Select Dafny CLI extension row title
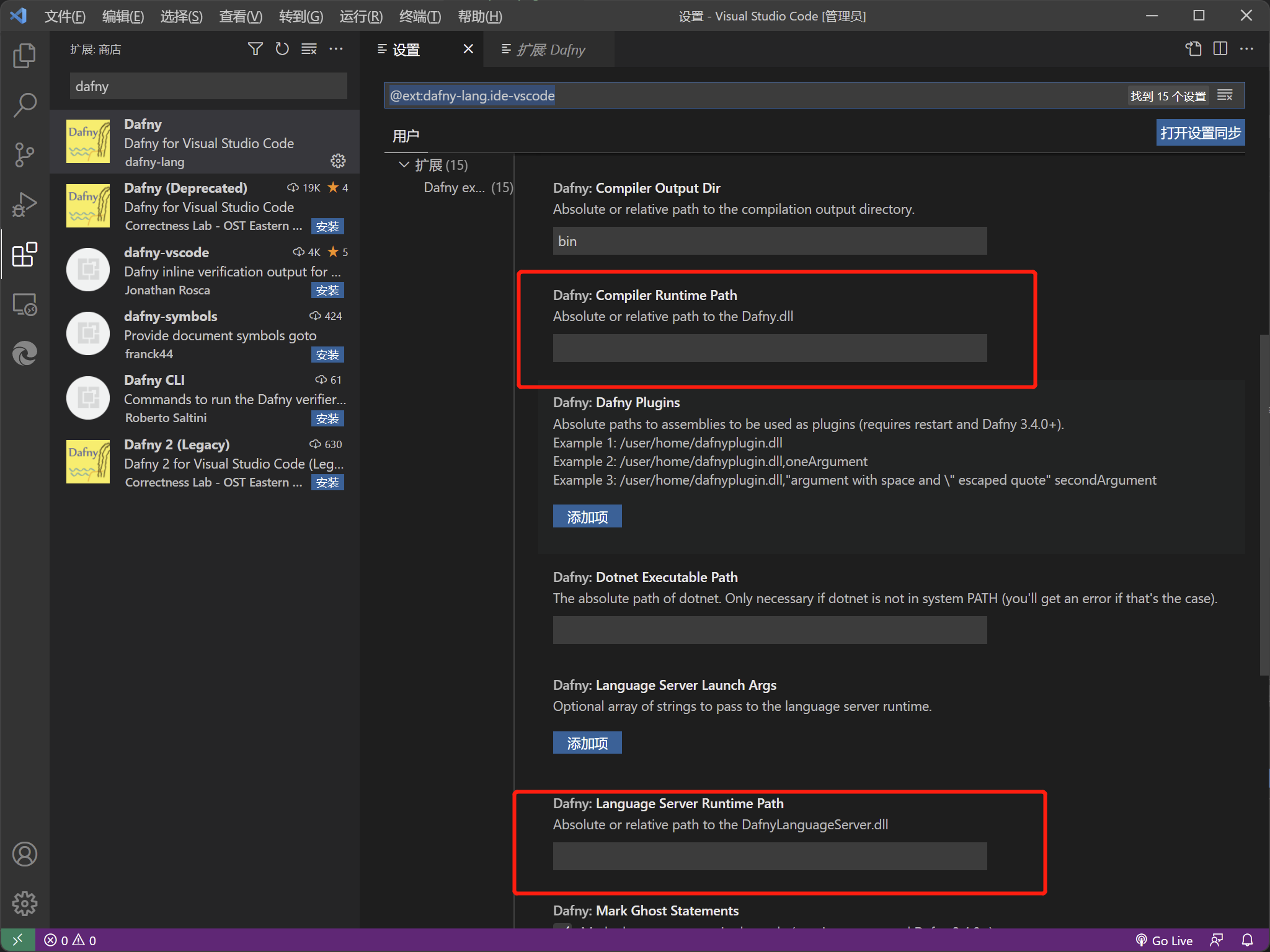 pyautogui.click(x=154, y=380)
